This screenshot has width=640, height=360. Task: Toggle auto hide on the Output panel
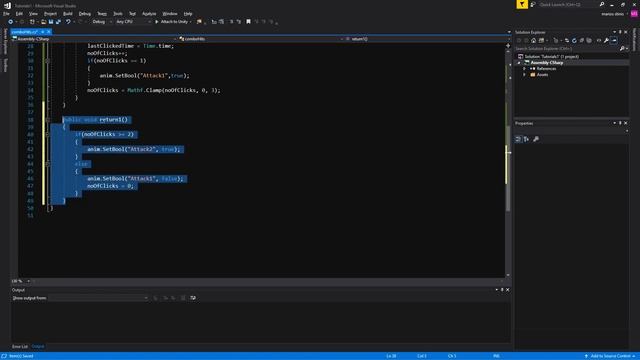[x=502, y=290]
